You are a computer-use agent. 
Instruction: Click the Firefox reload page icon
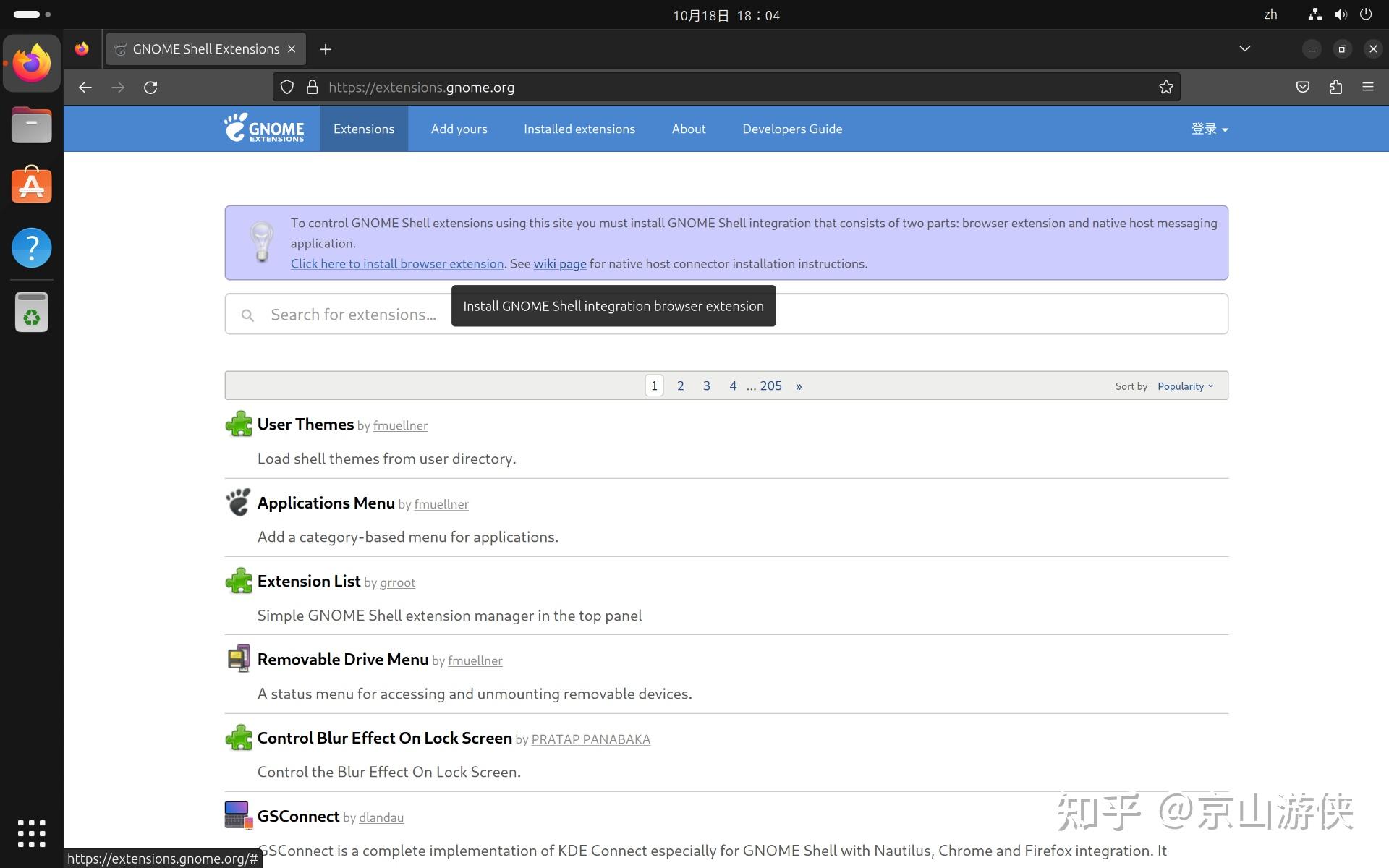[x=150, y=88]
